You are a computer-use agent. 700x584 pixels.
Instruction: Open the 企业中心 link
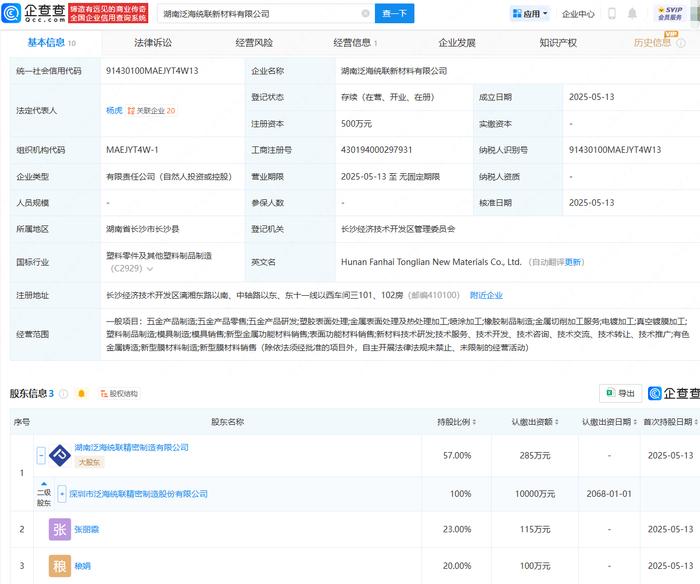[x=578, y=14]
